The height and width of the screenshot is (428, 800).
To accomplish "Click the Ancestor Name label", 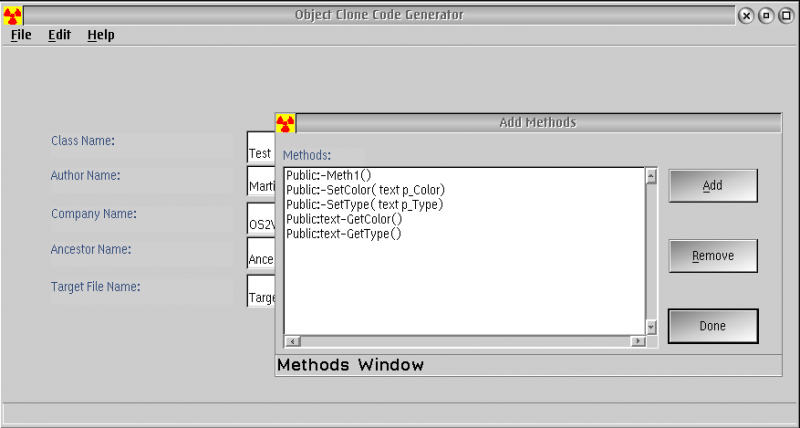I will pyautogui.click(x=91, y=249).
